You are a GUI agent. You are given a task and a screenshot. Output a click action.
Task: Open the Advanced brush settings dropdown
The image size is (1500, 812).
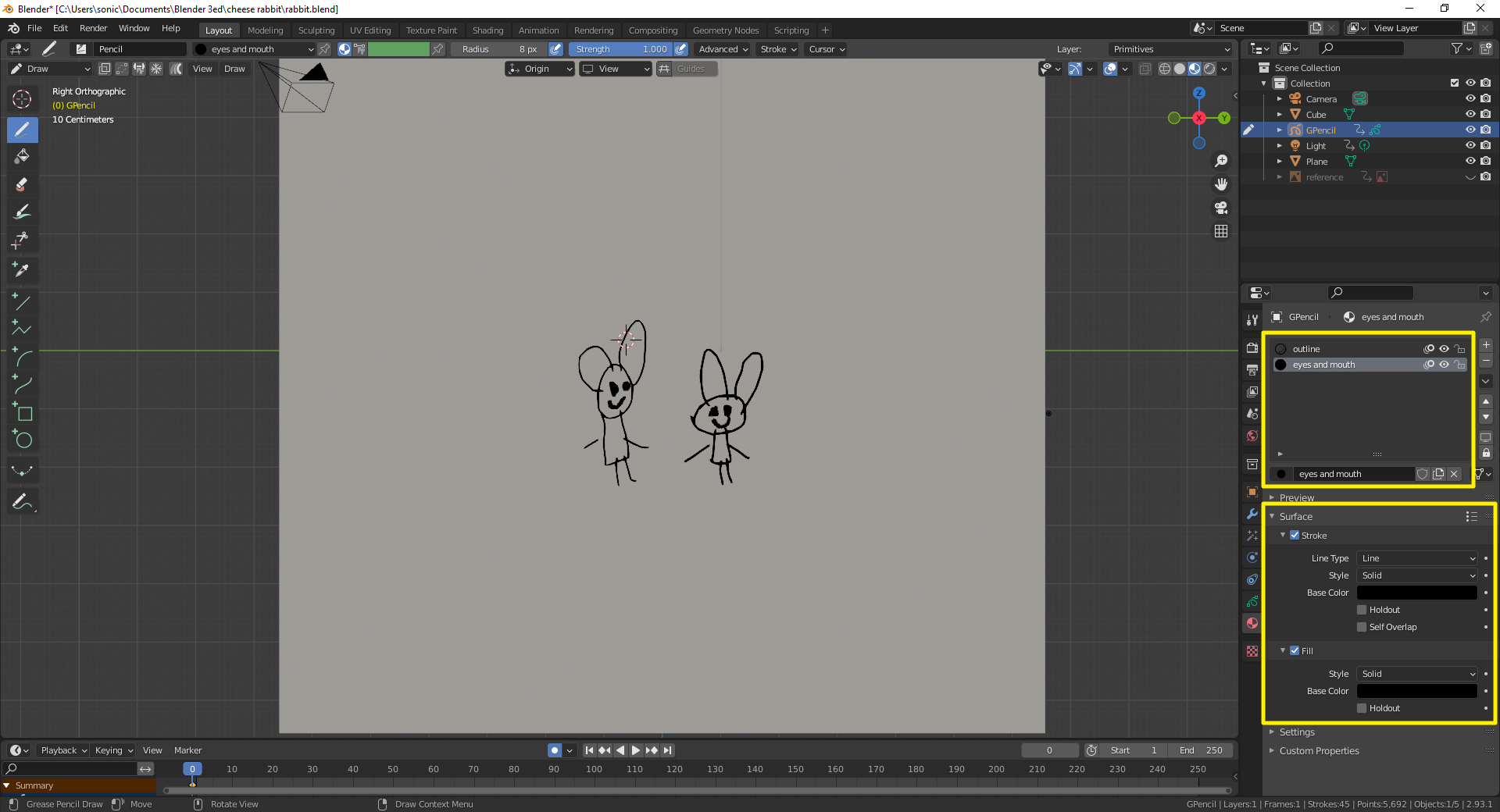tap(723, 49)
